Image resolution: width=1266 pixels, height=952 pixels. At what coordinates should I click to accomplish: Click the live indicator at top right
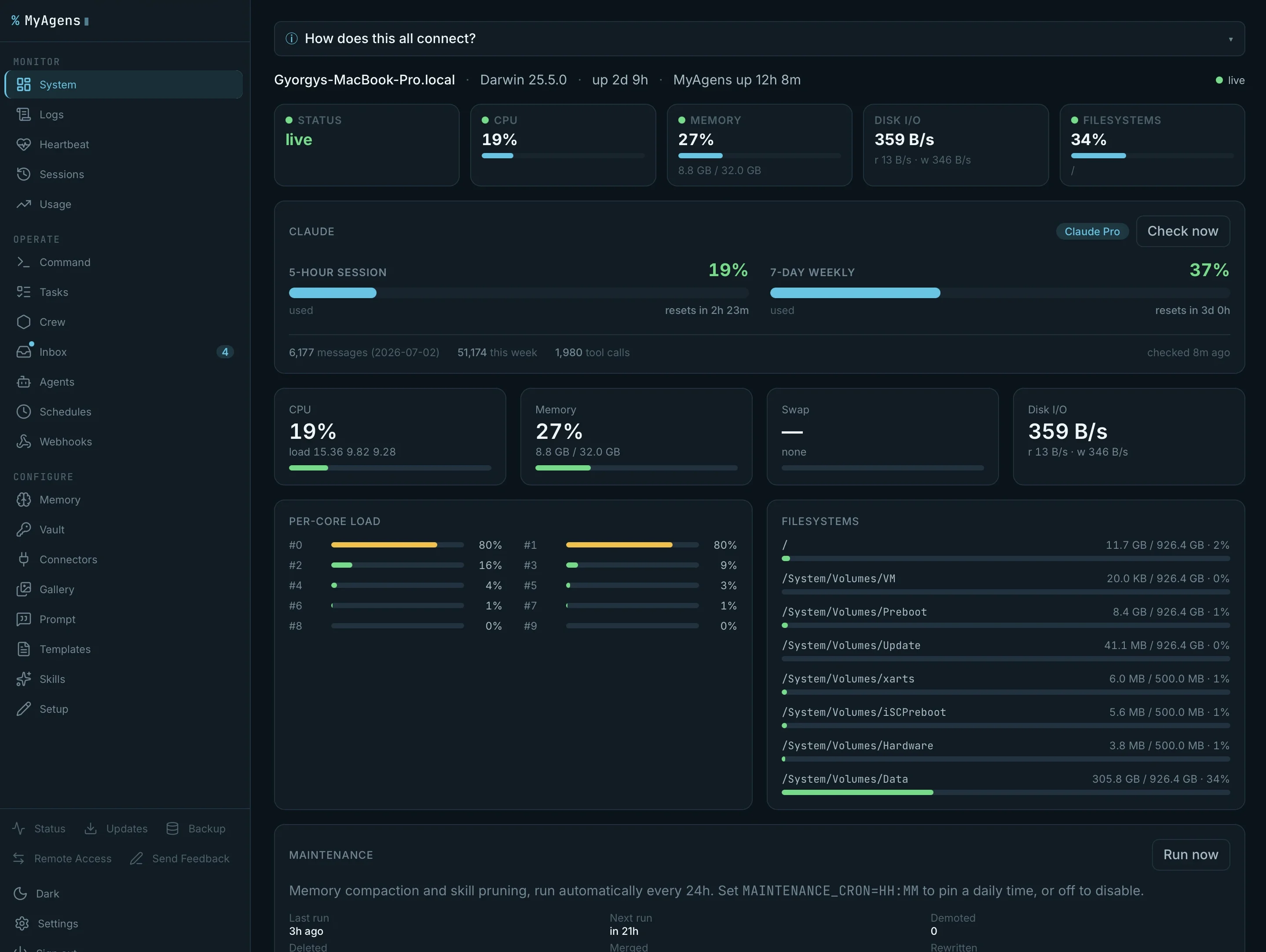(x=1230, y=80)
